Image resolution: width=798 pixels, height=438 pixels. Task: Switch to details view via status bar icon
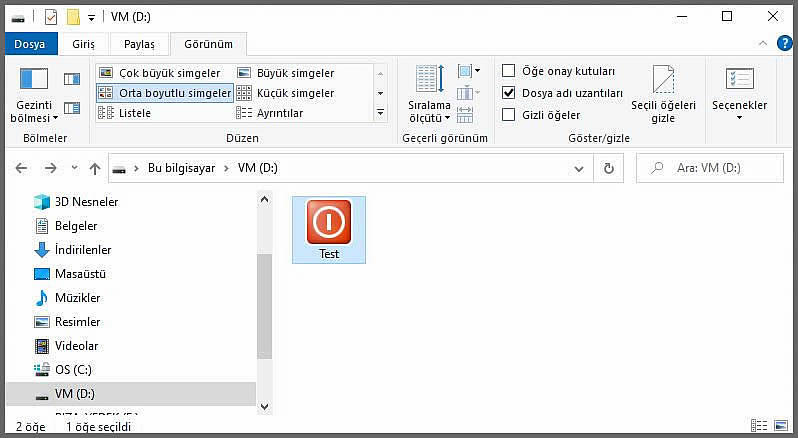[759, 425]
